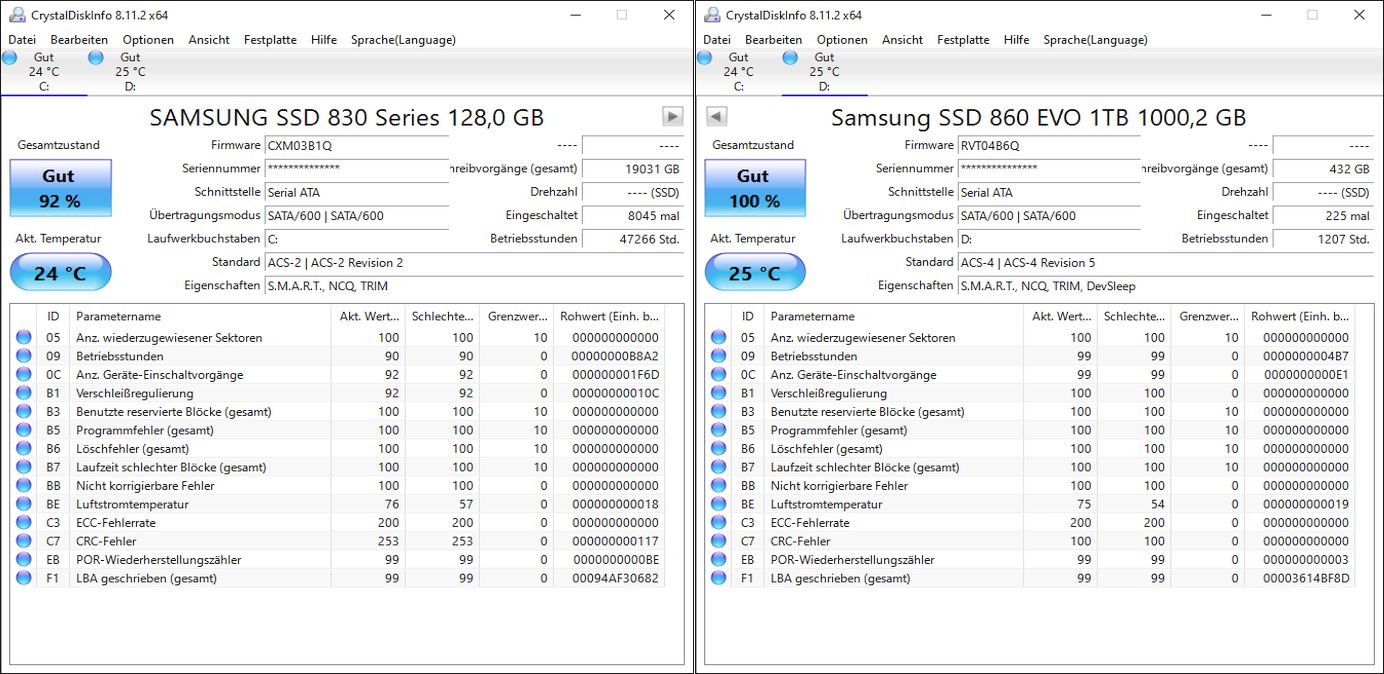Click CrystalDiskInfo app icon in right window title bar
The width and height of the screenshot is (1384, 674).
[711, 15]
